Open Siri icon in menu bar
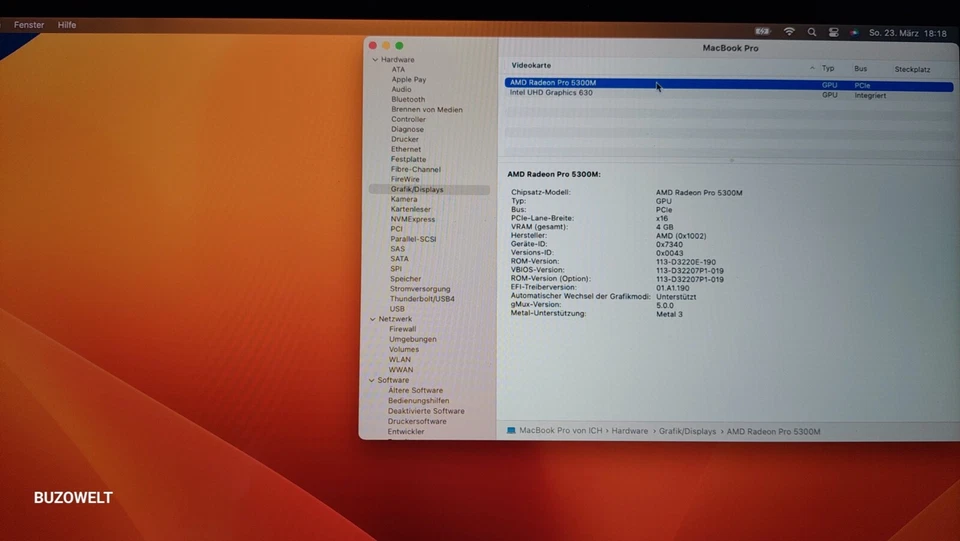Viewport: 960px width, 541px height. (854, 33)
